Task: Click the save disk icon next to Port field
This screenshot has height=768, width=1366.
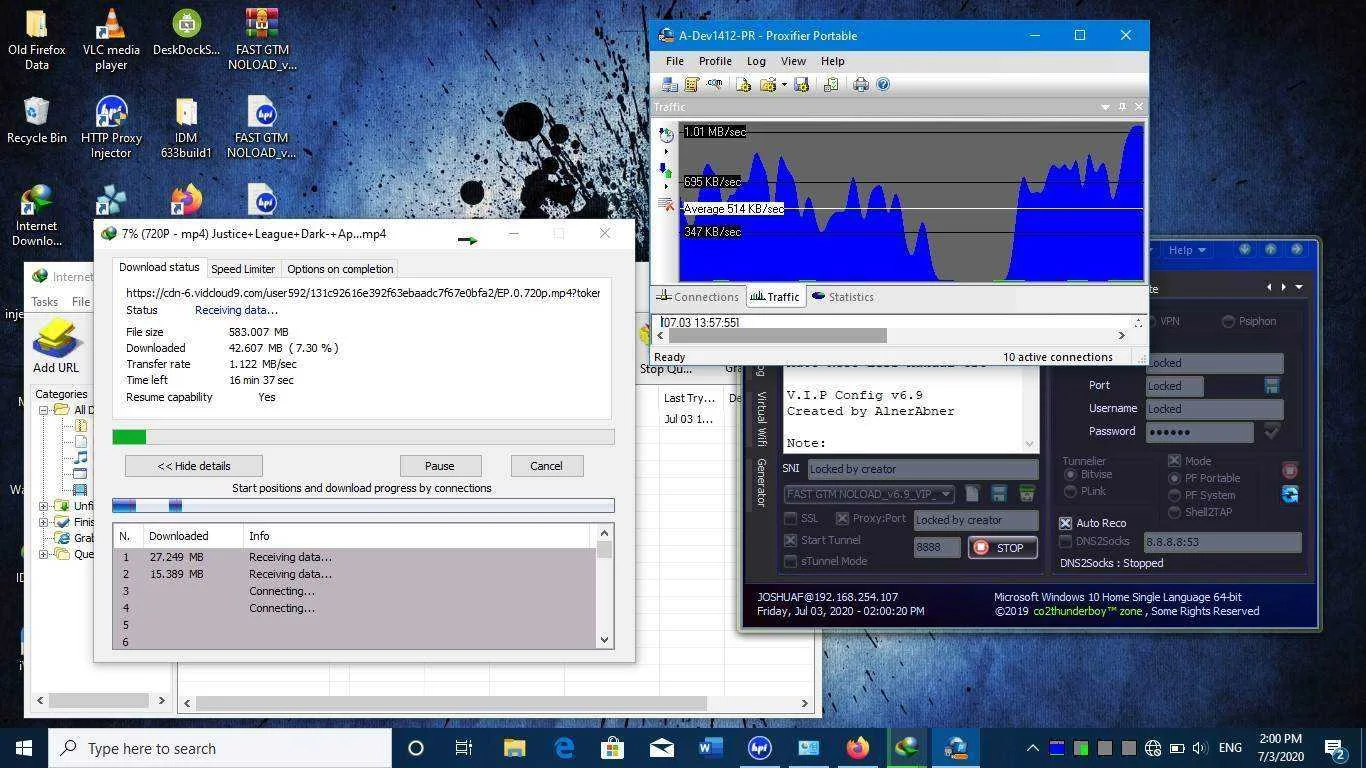Action: (x=1272, y=386)
